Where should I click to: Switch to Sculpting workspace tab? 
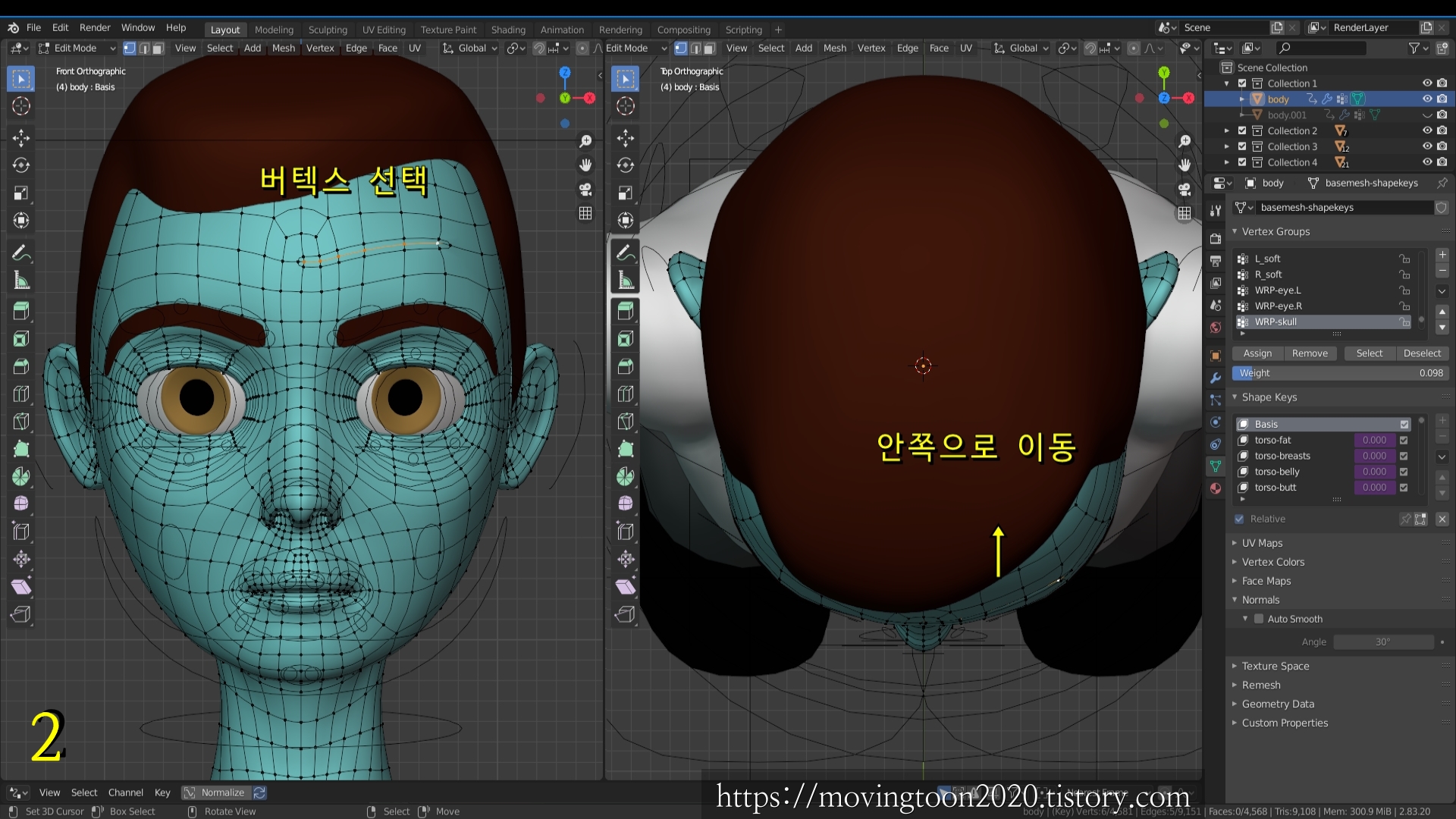tap(328, 30)
